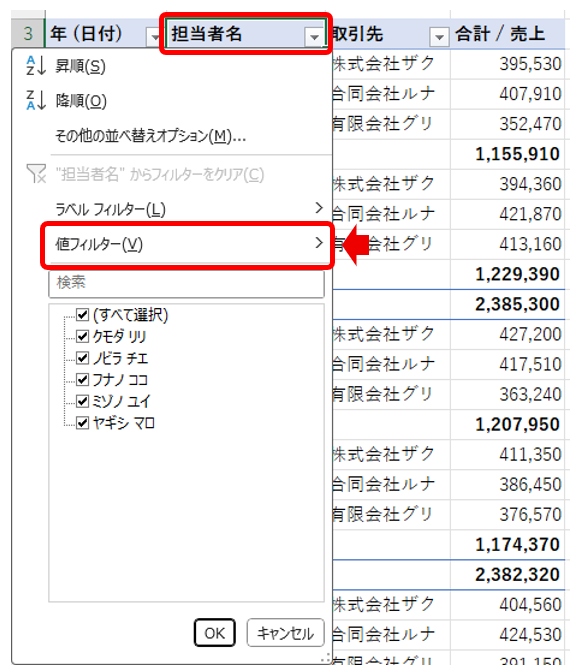Uncheck the クモダ リリ checkbox
Image resolution: width=570 pixels, height=669 pixels.
82,337
